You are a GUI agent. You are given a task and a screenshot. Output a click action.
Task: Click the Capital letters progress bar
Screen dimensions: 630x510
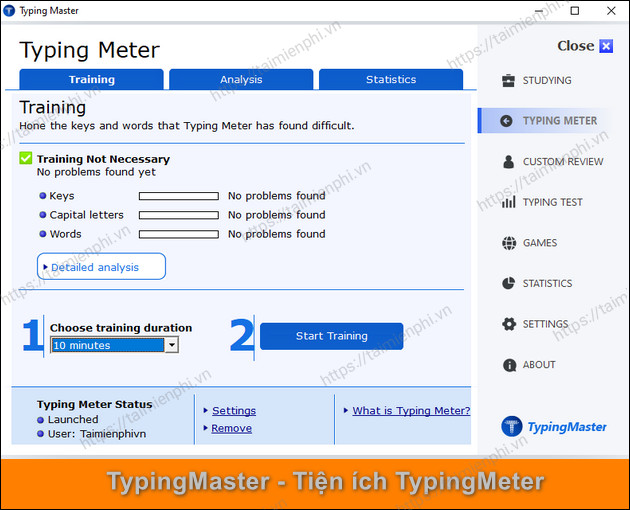click(179, 215)
